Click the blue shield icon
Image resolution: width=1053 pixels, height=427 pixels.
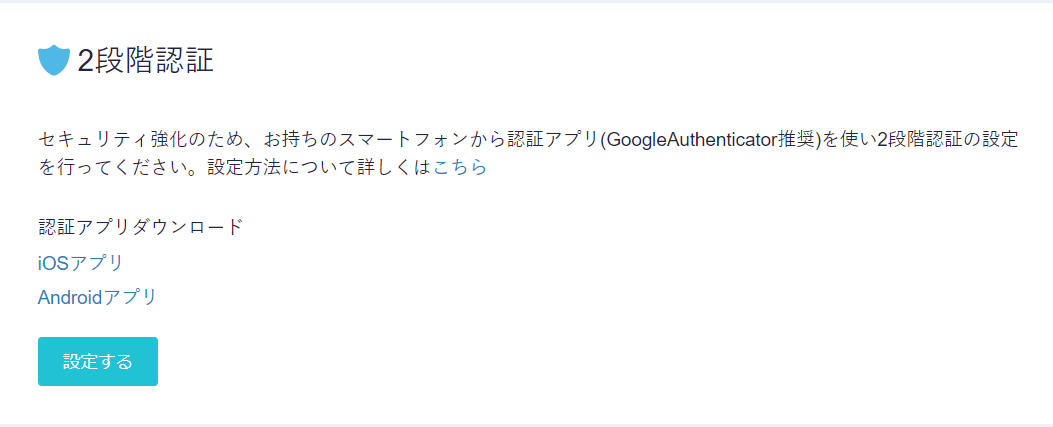pos(54,60)
